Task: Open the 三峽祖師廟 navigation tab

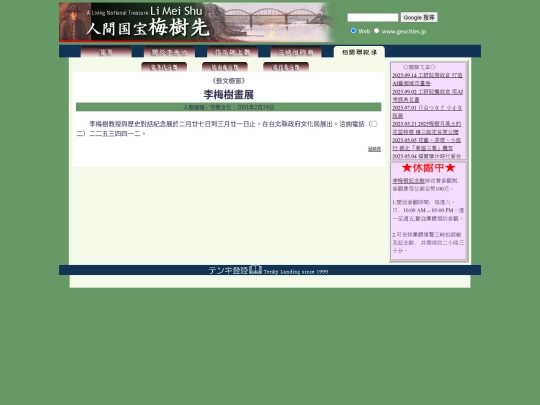Action: (295, 52)
